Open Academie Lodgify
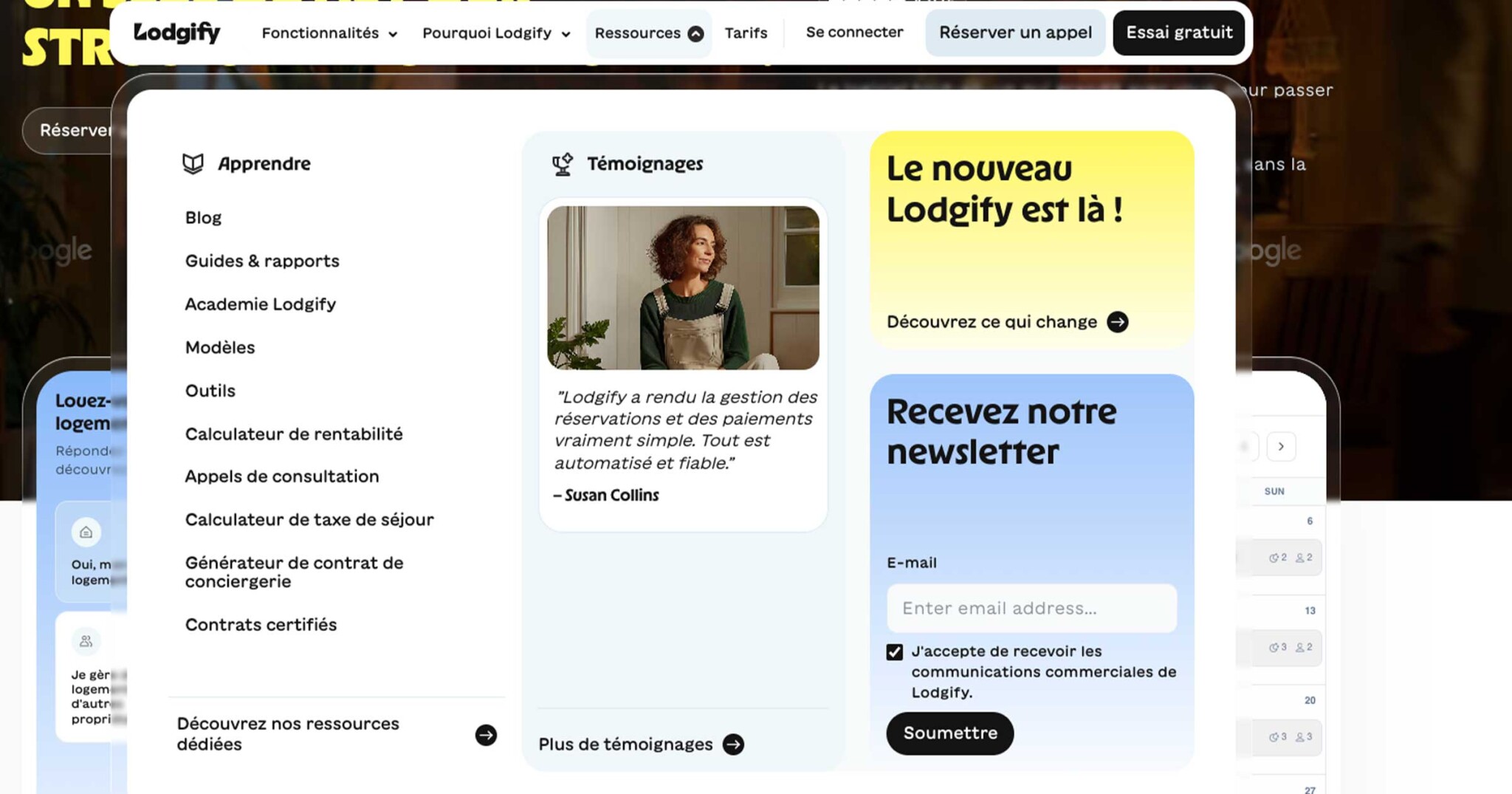 coord(260,304)
